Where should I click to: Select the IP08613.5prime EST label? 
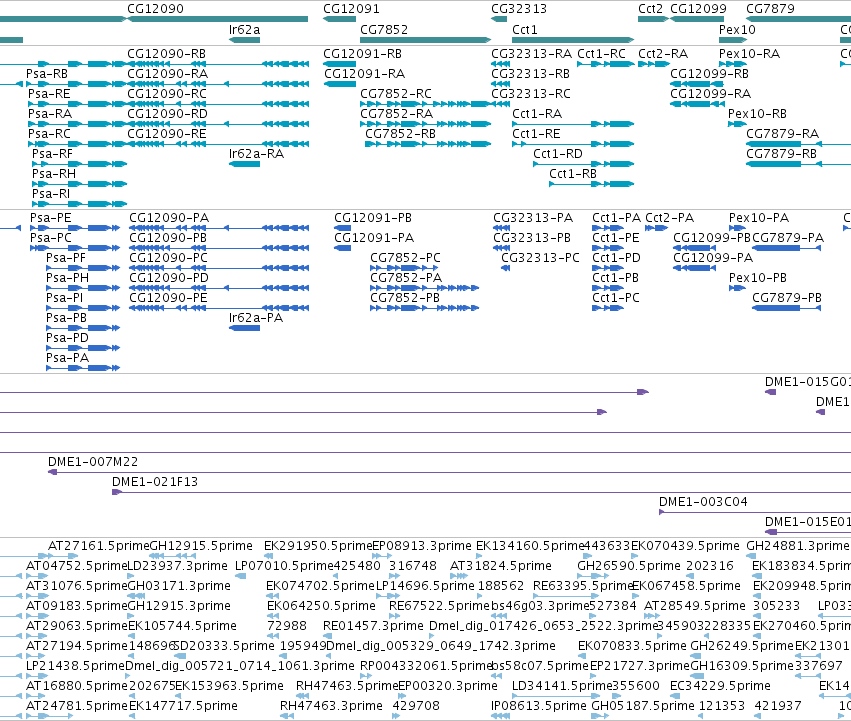(x=538, y=706)
